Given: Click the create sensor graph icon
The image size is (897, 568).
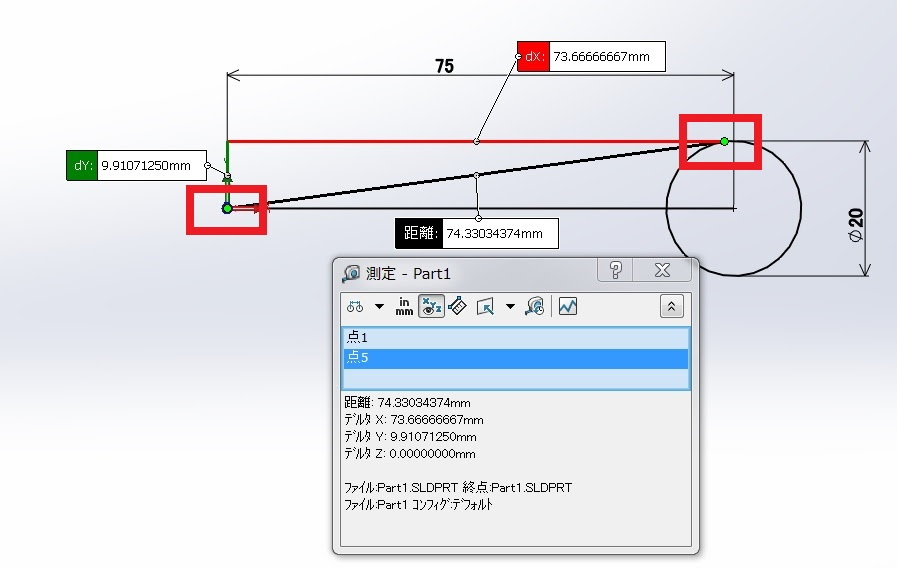Looking at the screenshot, I should pyautogui.click(x=567, y=307).
